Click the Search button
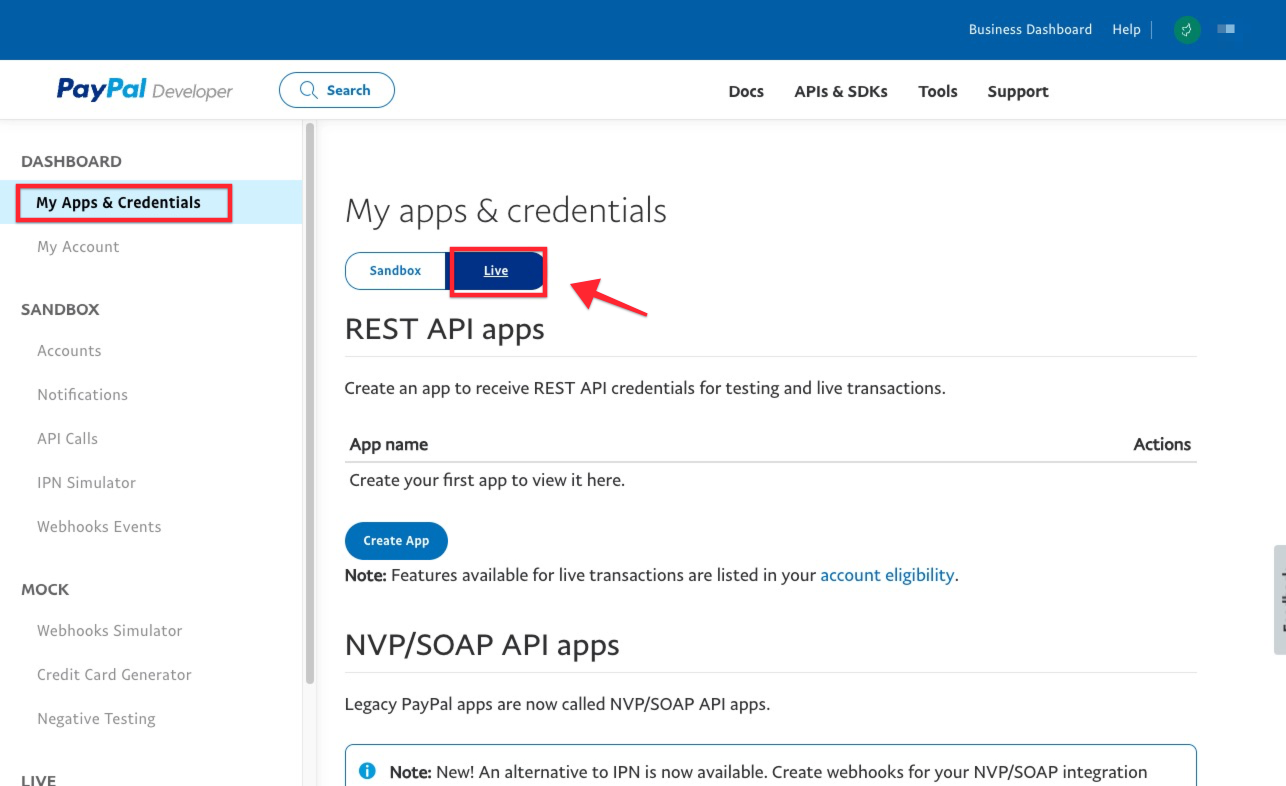 click(x=337, y=90)
